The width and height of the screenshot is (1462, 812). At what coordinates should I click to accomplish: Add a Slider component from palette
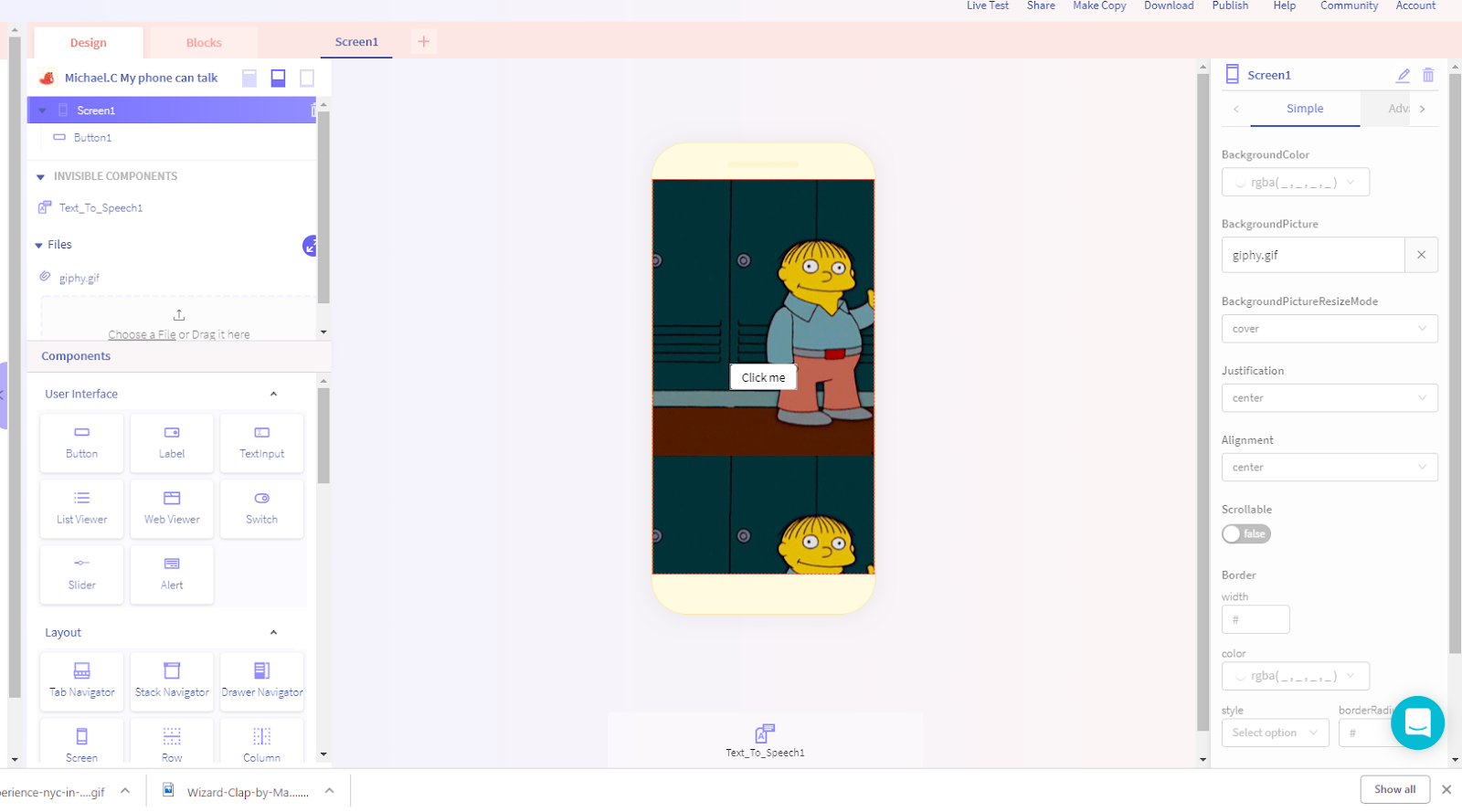tap(81, 575)
